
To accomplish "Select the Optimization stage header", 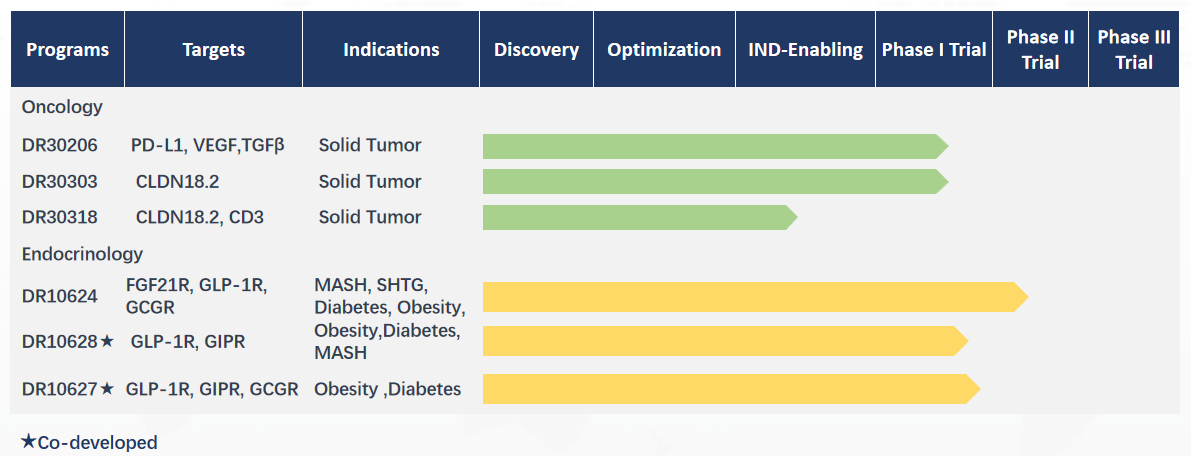I will pos(665,49).
